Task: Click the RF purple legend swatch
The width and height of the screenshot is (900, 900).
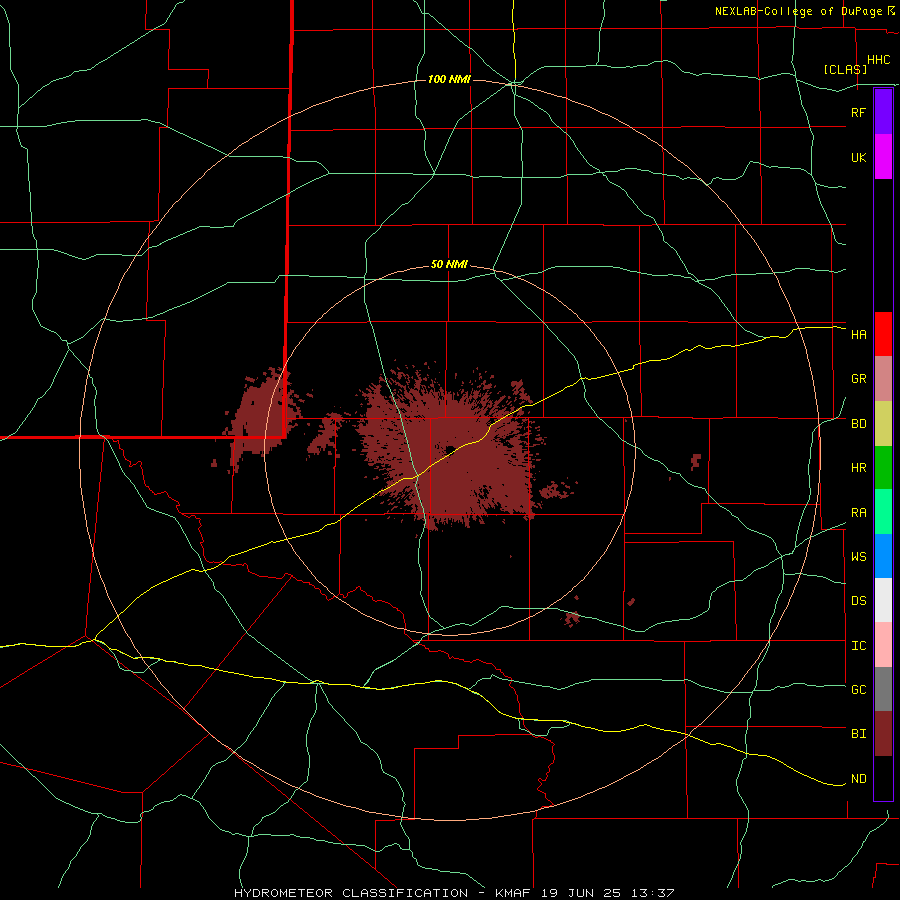Action: [x=883, y=112]
